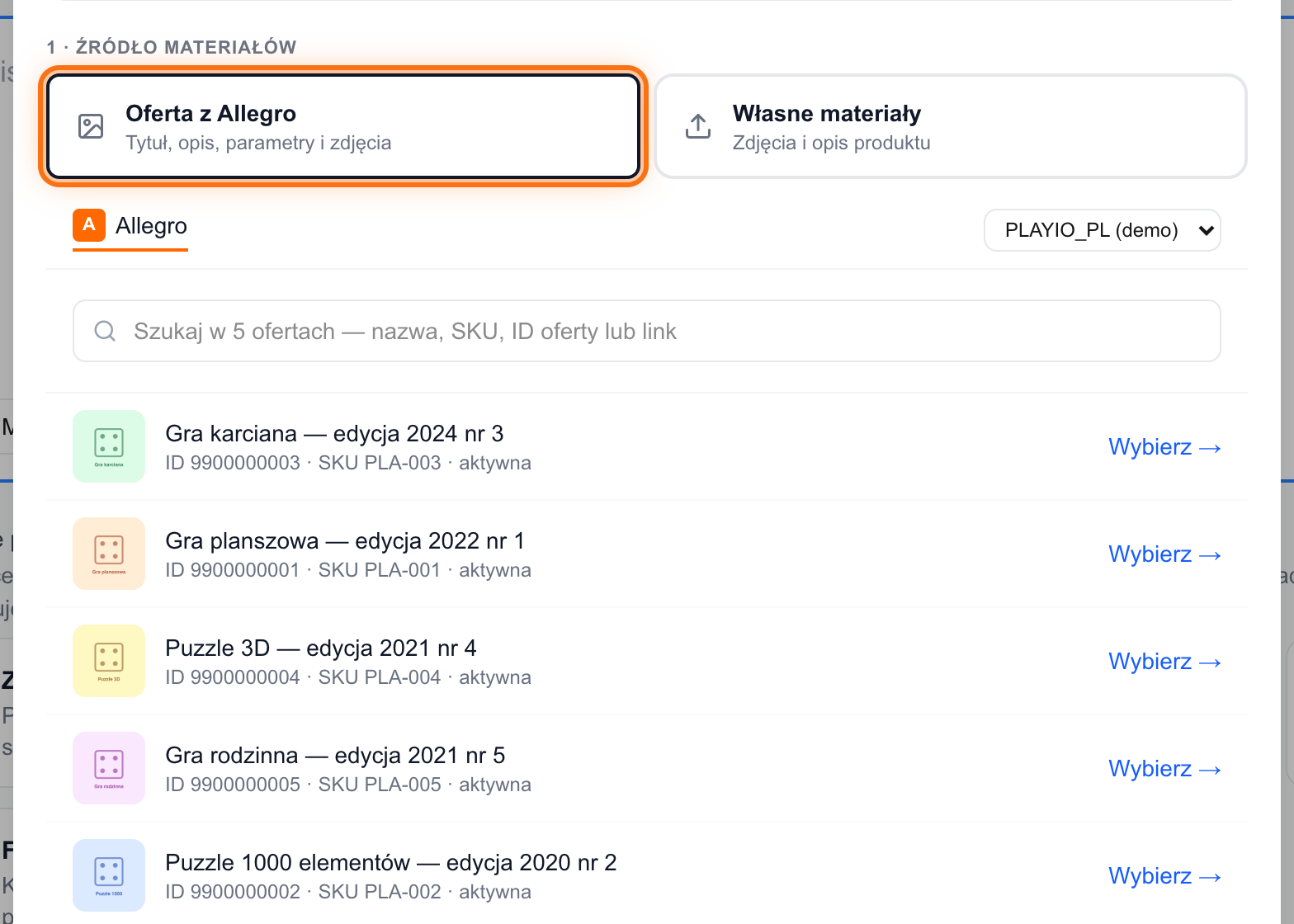Open the orange Gra planszowa thumbnail
This screenshot has height=924, width=1294.
coord(109,554)
